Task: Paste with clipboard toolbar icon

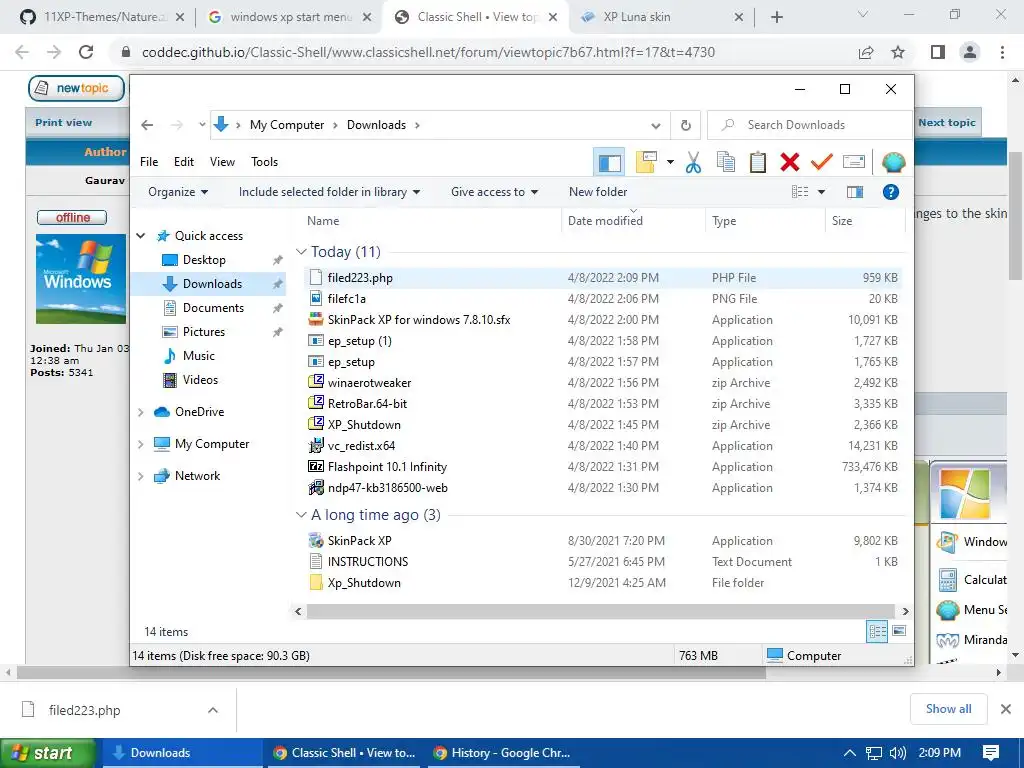Action: click(758, 162)
